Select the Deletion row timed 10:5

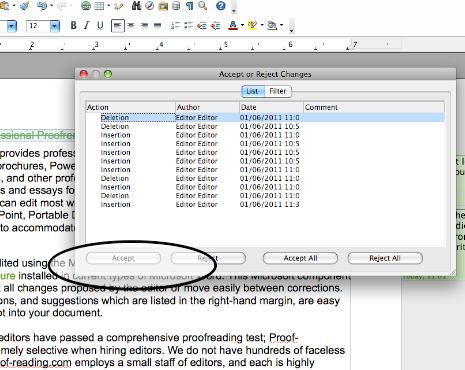click(x=265, y=126)
